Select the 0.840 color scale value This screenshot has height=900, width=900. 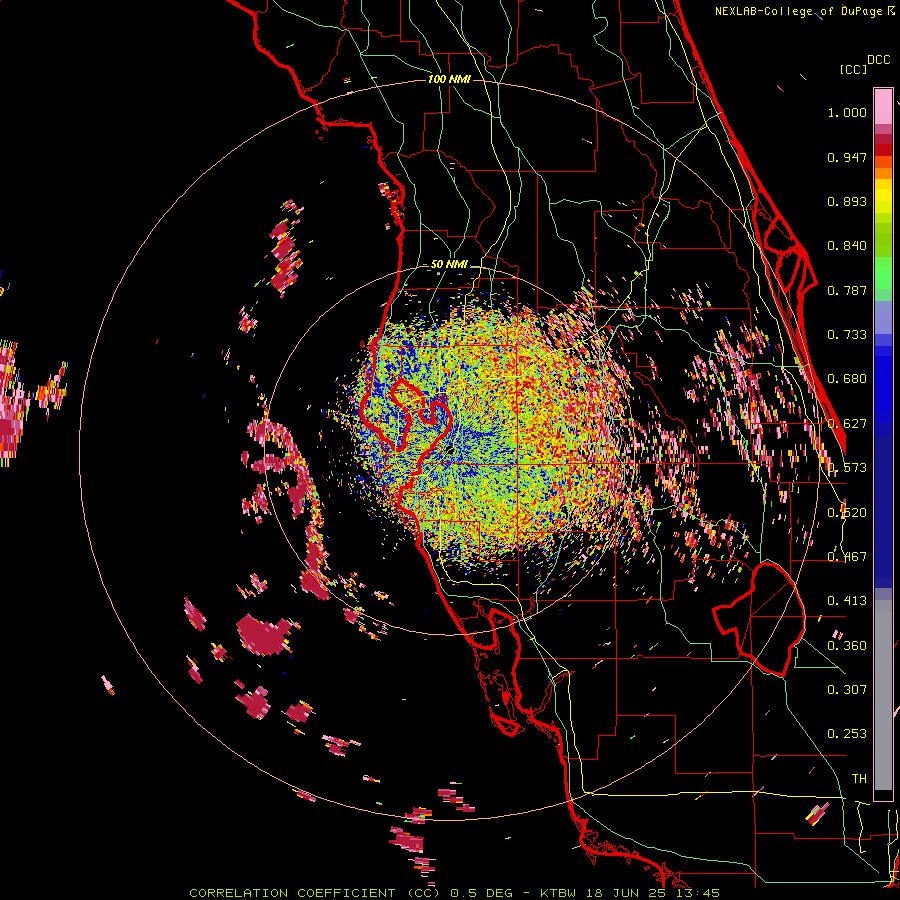click(847, 246)
